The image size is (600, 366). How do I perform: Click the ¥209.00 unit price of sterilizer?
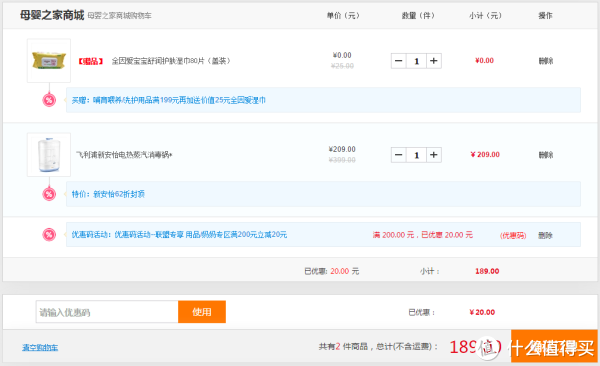click(x=342, y=149)
